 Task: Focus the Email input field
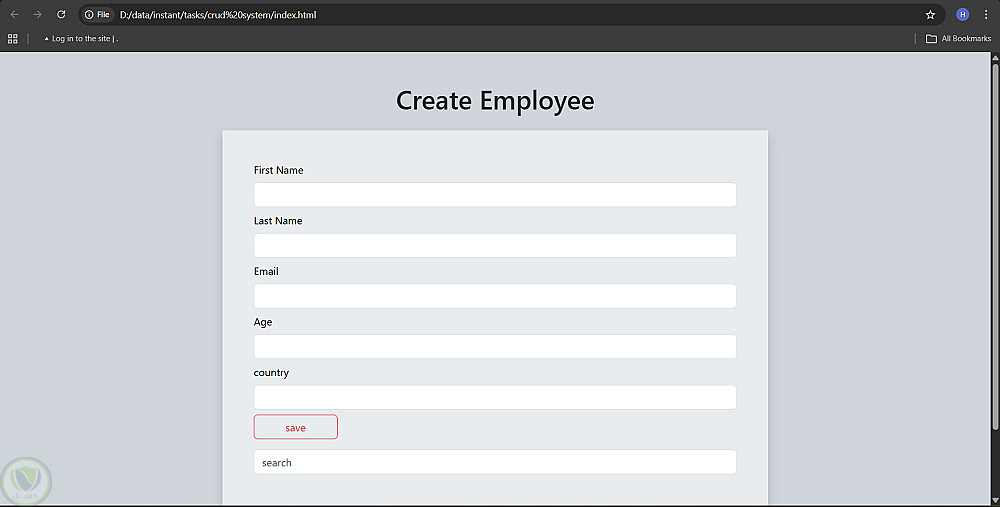pos(495,296)
